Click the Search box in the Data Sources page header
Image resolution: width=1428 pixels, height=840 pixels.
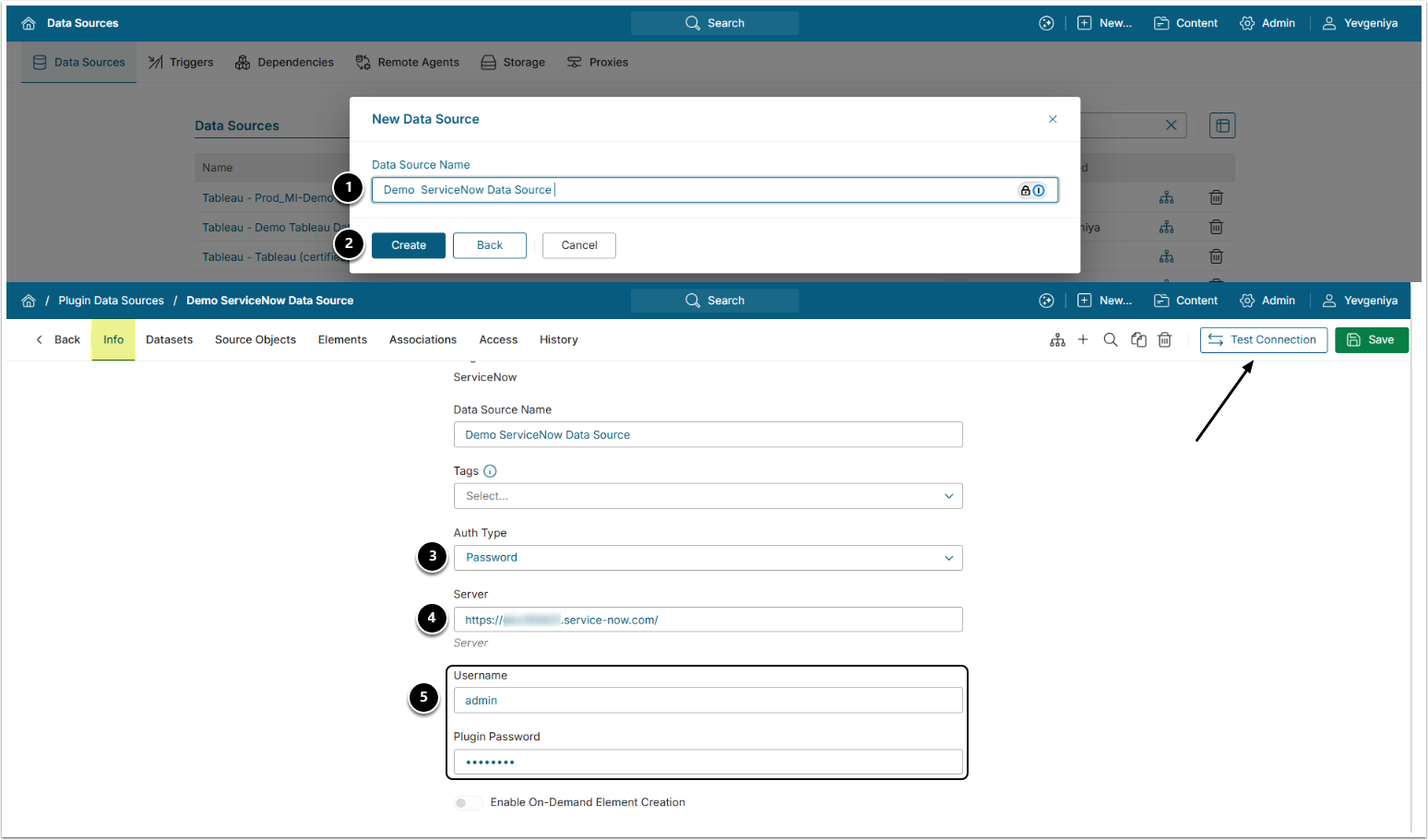tap(715, 23)
